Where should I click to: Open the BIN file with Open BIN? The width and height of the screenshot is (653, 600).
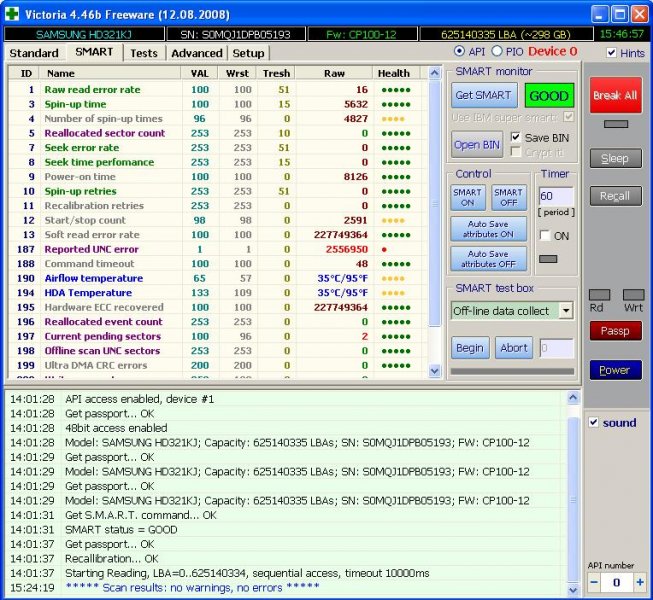coord(477,144)
